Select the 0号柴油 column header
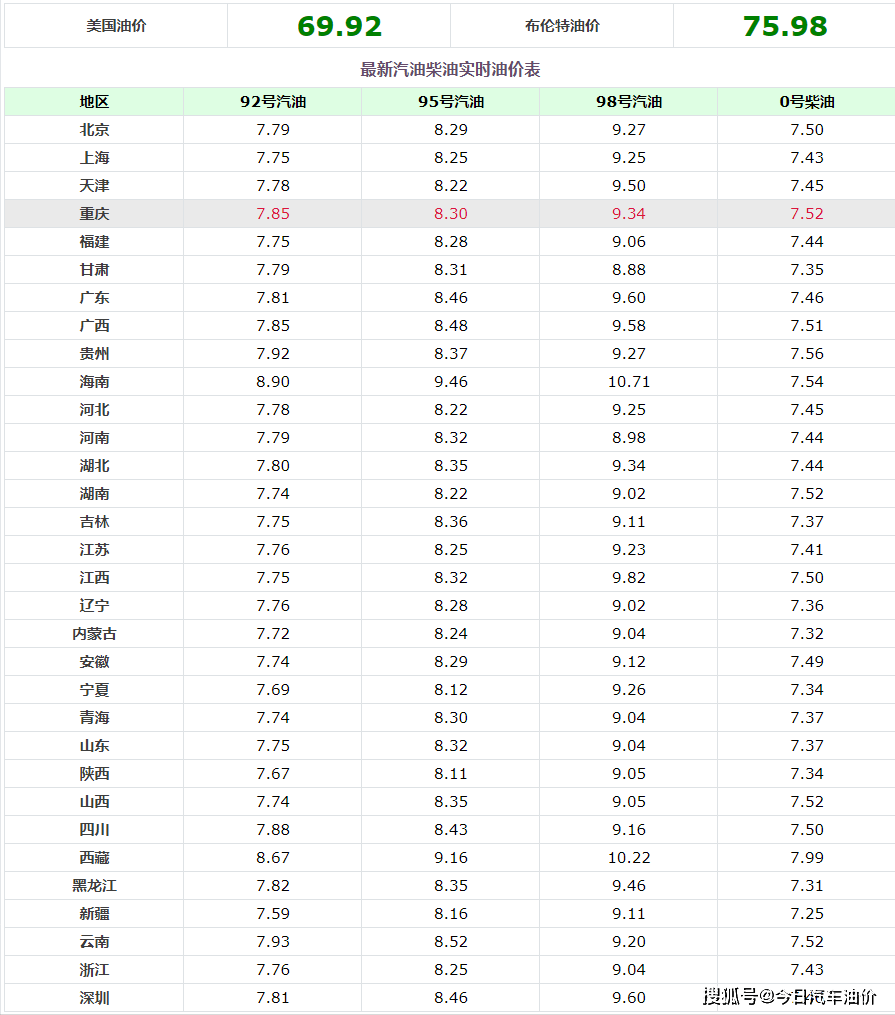The width and height of the screenshot is (895, 1015). coord(806,102)
